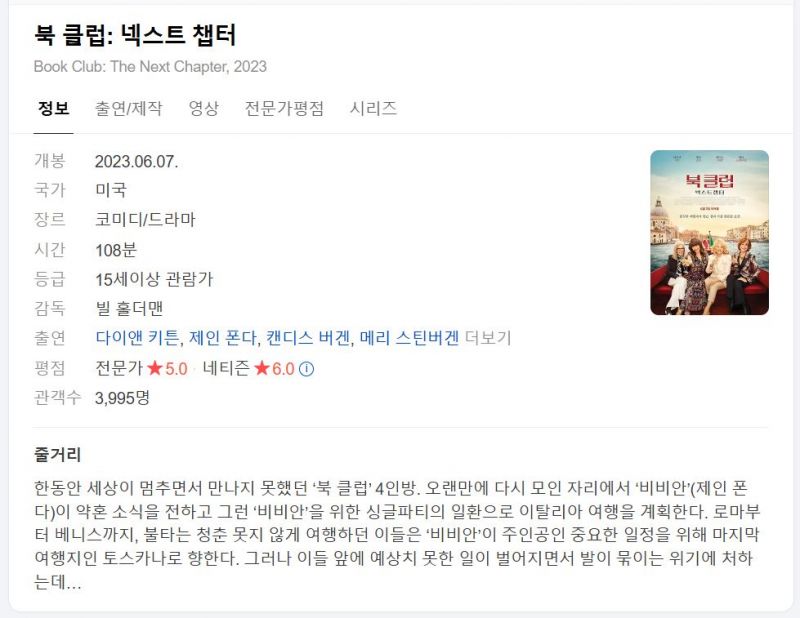Click the netizen score 6.0
The height and width of the screenshot is (618, 800).
coord(283,368)
